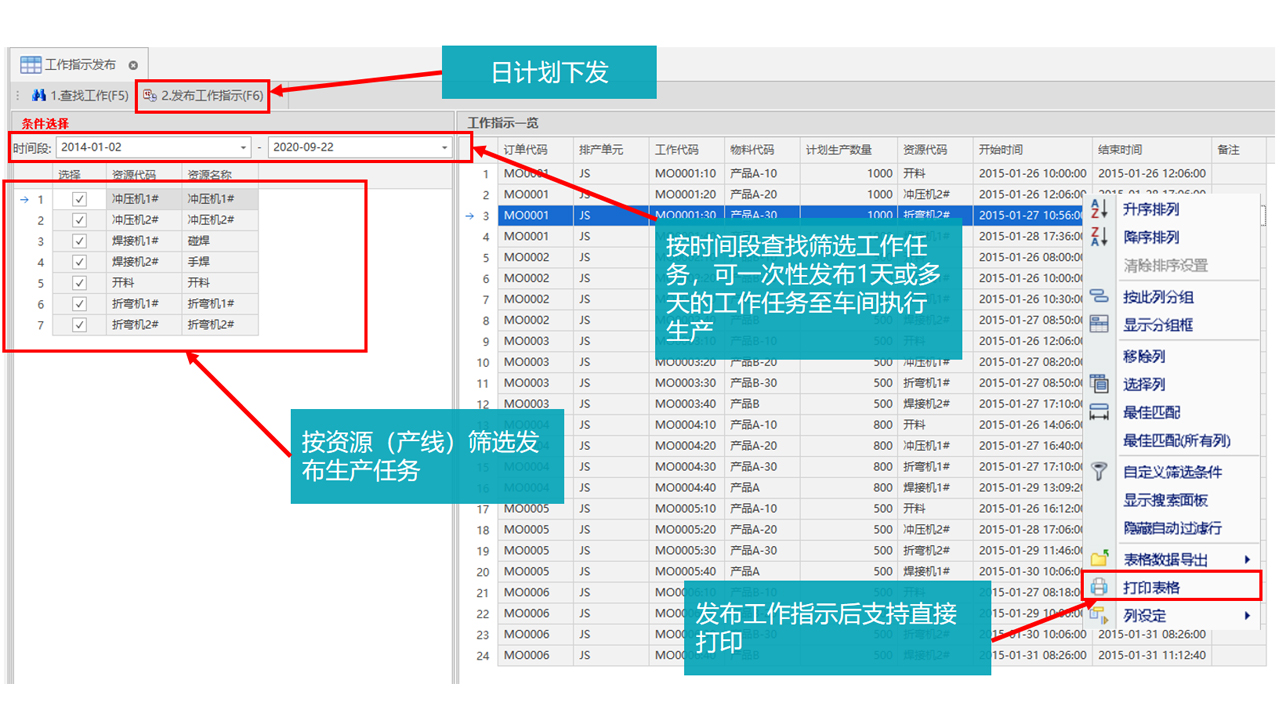This screenshot has height=728, width=1280.
Task: Open the end date 2020-09-22 dropdown
Action: pyautogui.click(x=445, y=148)
